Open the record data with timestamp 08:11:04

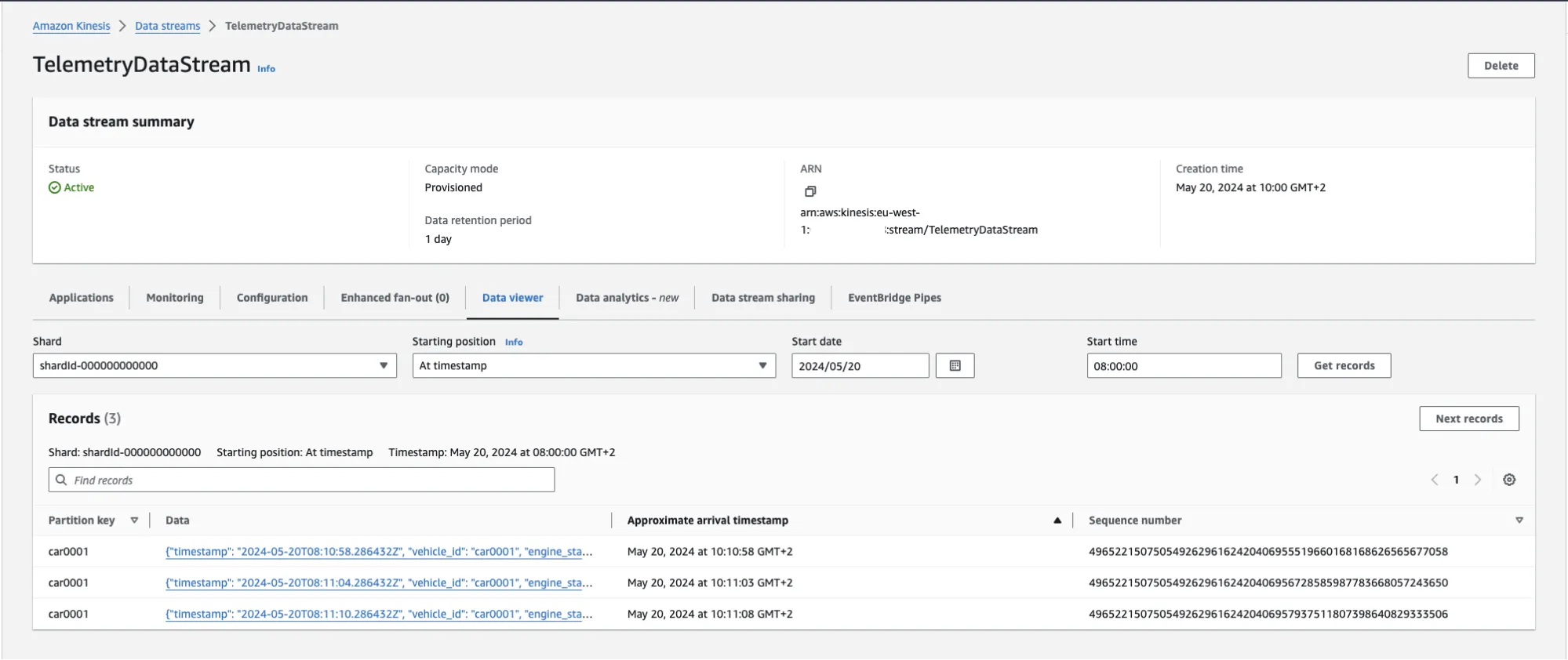[379, 583]
